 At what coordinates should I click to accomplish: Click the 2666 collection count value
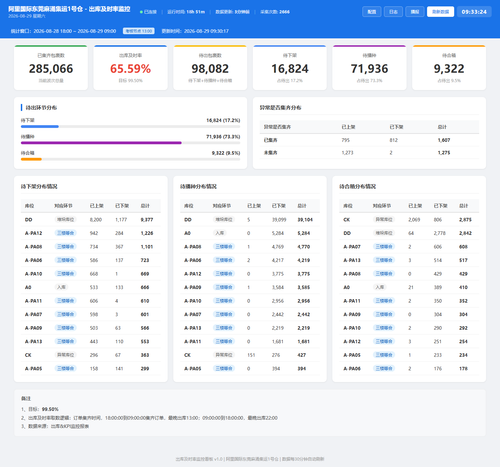(x=284, y=12)
